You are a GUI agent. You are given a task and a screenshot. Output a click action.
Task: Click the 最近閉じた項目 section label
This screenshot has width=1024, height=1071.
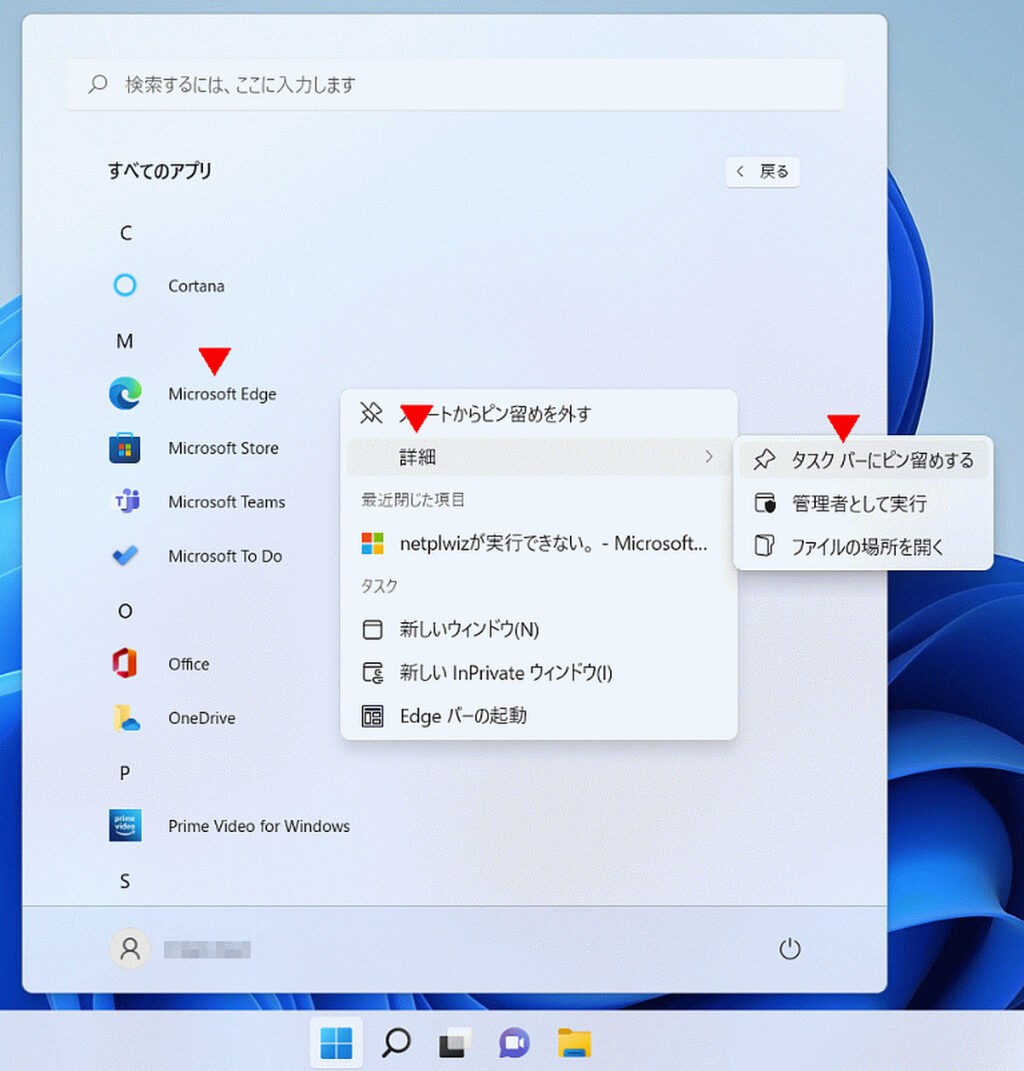point(413,500)
